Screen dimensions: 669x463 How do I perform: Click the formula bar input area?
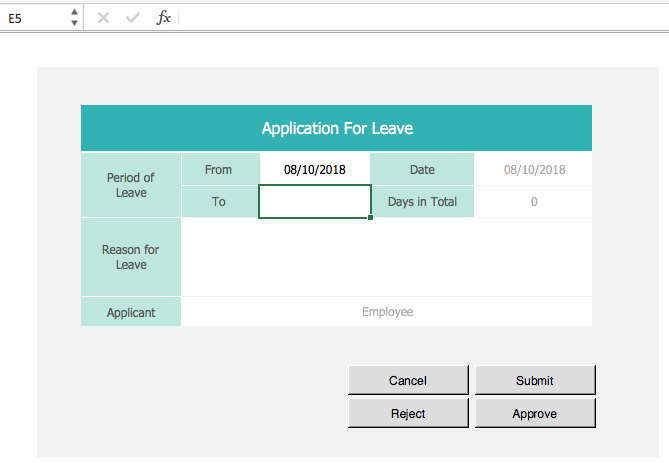pos(425,18)
